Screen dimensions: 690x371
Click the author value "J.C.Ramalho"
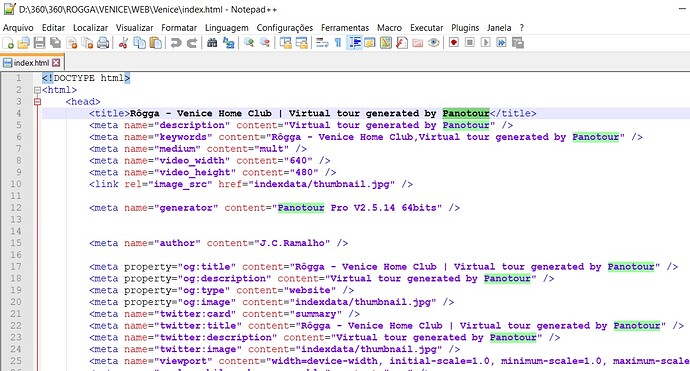tap(292, 243)
